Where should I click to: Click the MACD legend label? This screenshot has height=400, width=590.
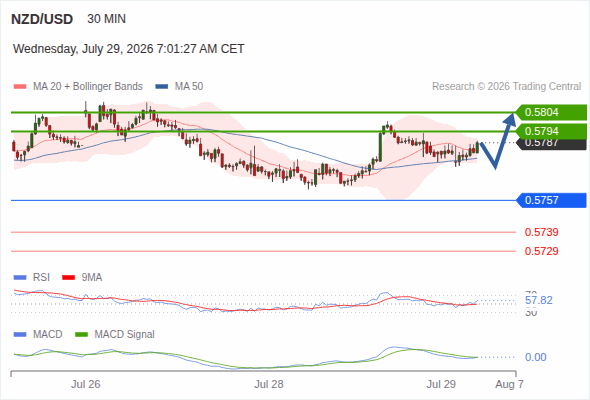tap(47, 335)
